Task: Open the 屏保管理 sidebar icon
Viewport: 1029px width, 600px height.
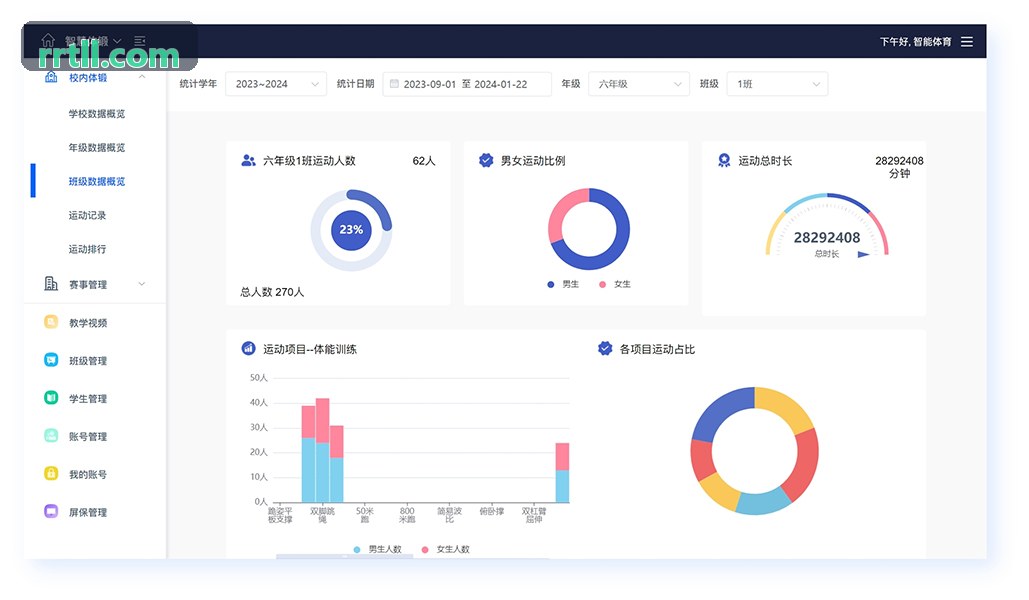Action: pyautogui.click(x=51, y=511)
